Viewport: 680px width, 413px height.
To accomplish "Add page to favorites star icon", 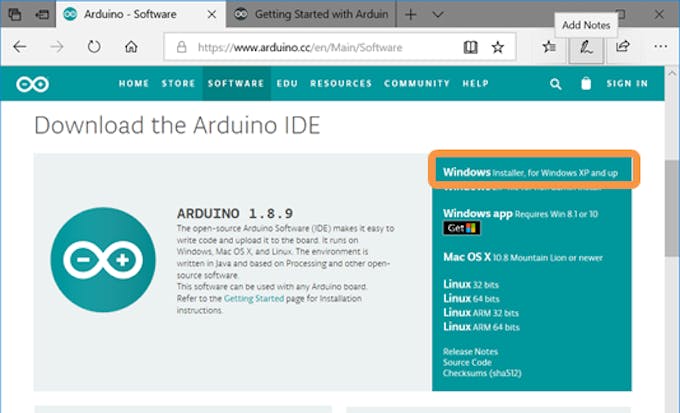I will point(497,47).
